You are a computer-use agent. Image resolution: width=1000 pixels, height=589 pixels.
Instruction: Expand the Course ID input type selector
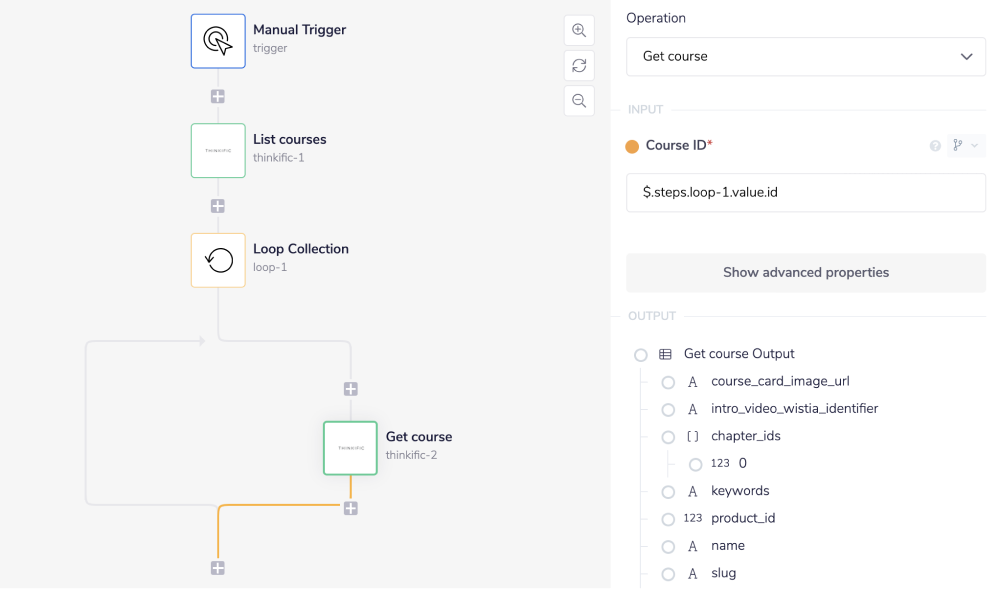point(965,146)
